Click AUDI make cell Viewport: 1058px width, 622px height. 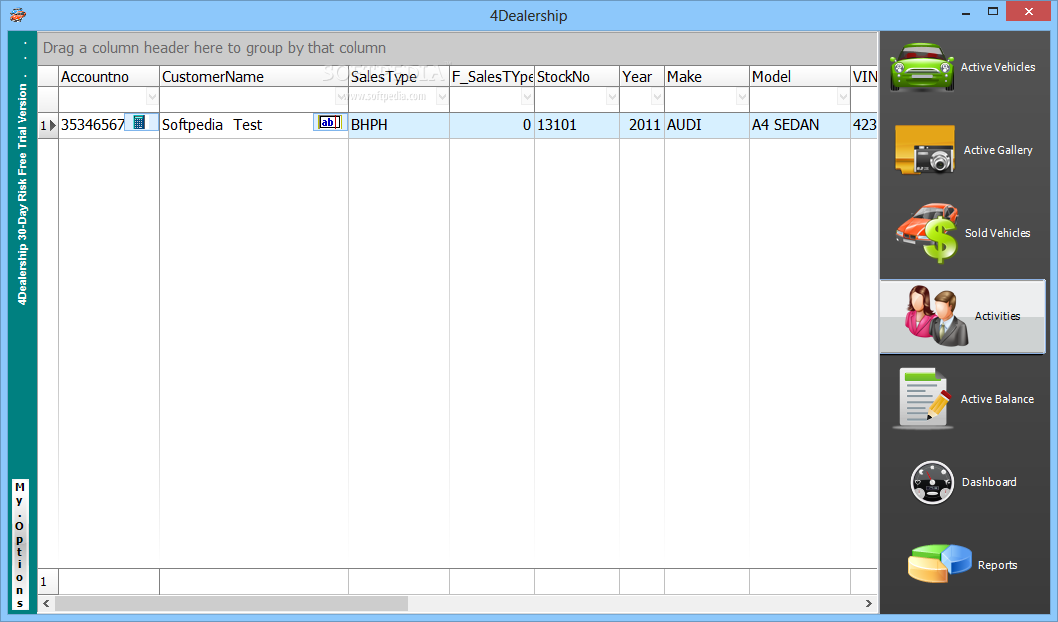click(x=707, y=125)
